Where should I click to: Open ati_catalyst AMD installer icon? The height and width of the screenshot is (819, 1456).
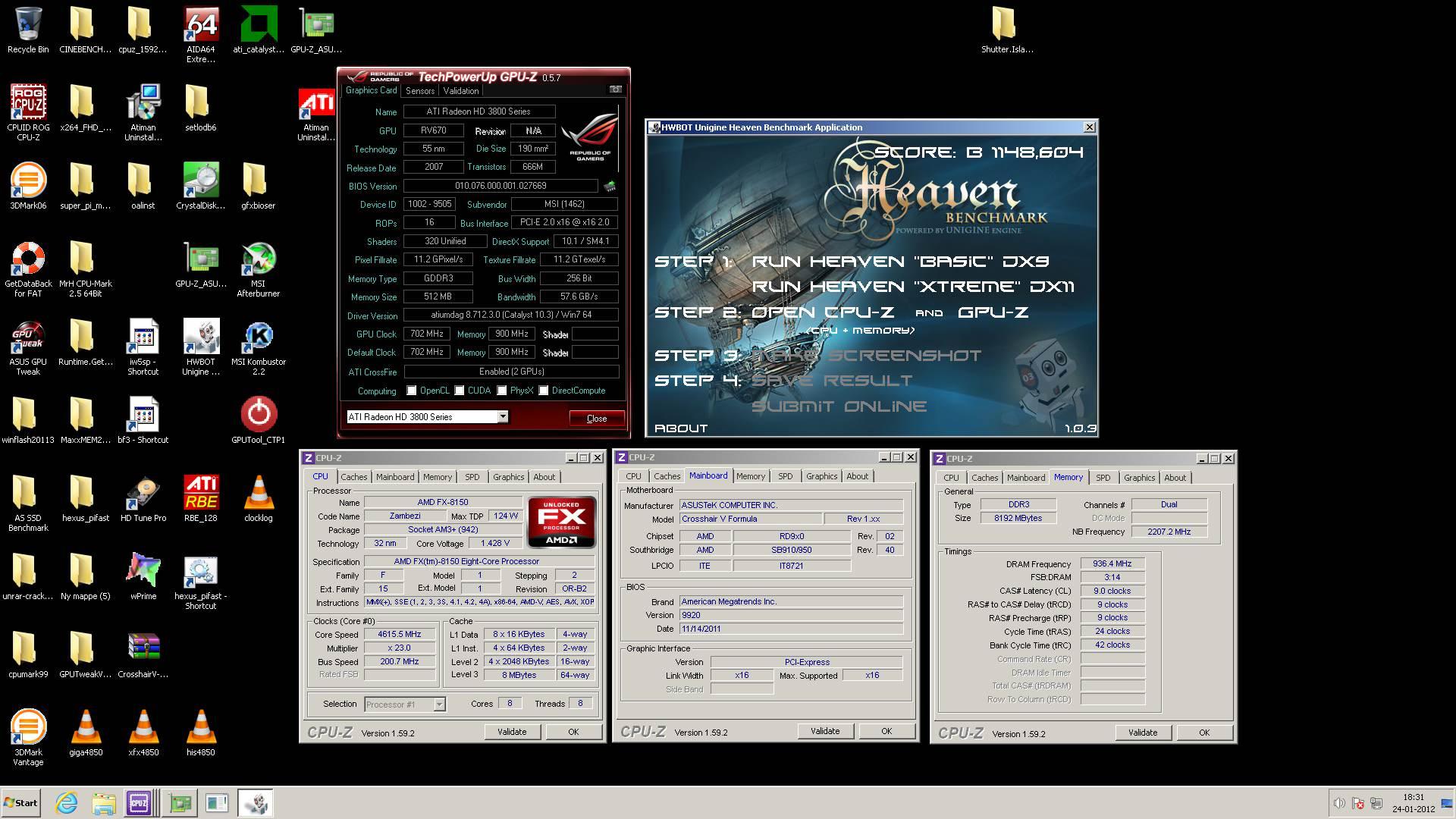(259, 30)
